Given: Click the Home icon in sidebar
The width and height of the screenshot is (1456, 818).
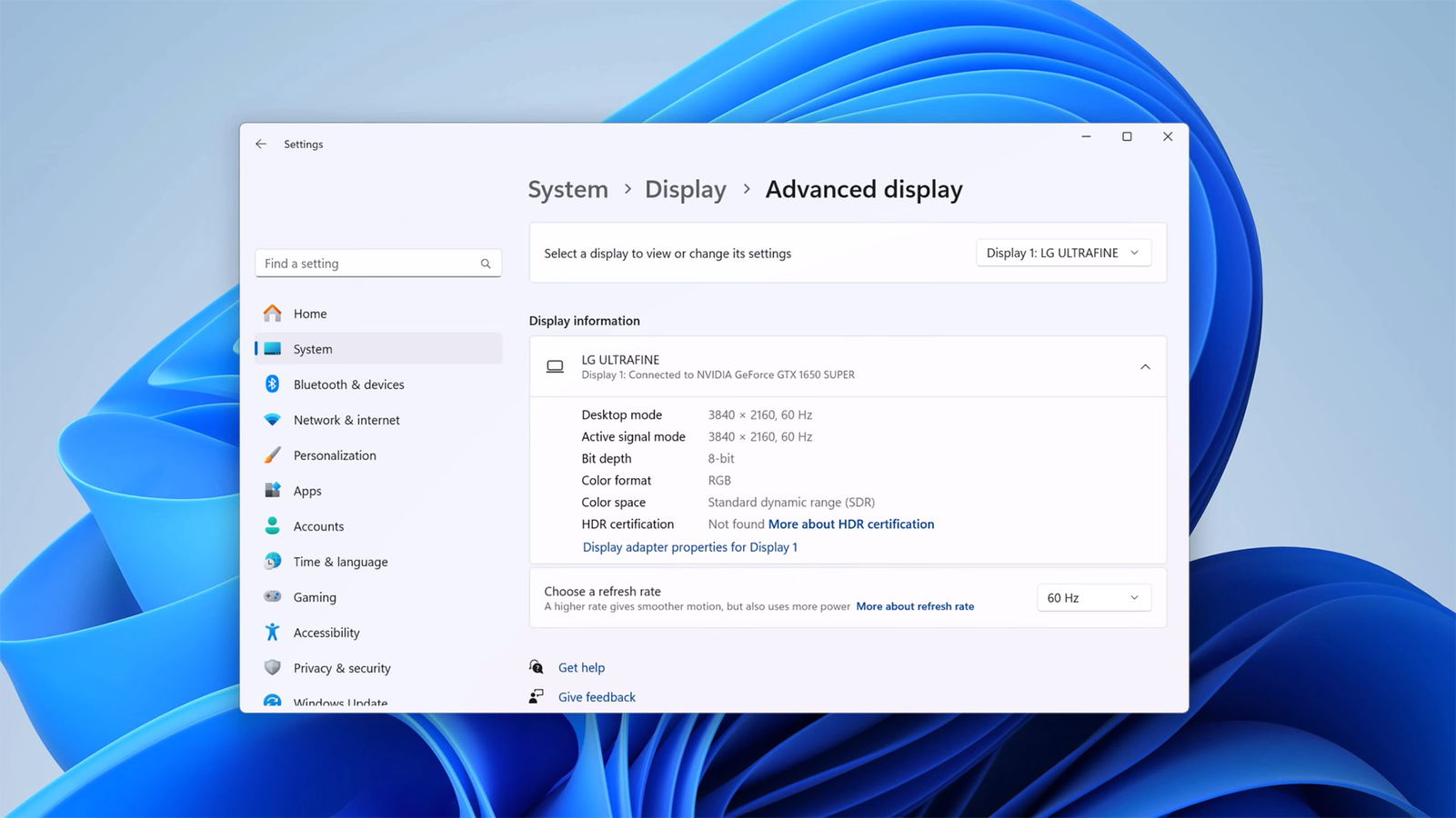Looking at the screenshot, I should click(272, 314).
